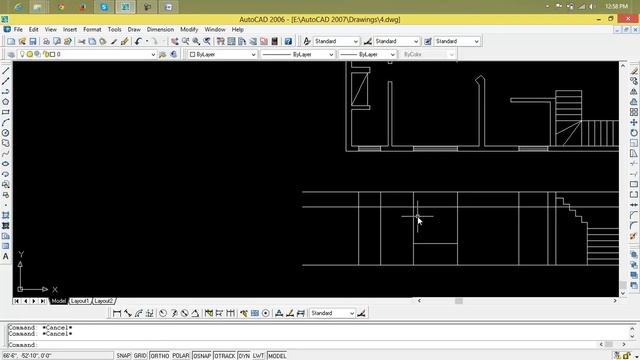Toggle LWT lineweight display
The image size is (640, 360).
coord(258,356)
